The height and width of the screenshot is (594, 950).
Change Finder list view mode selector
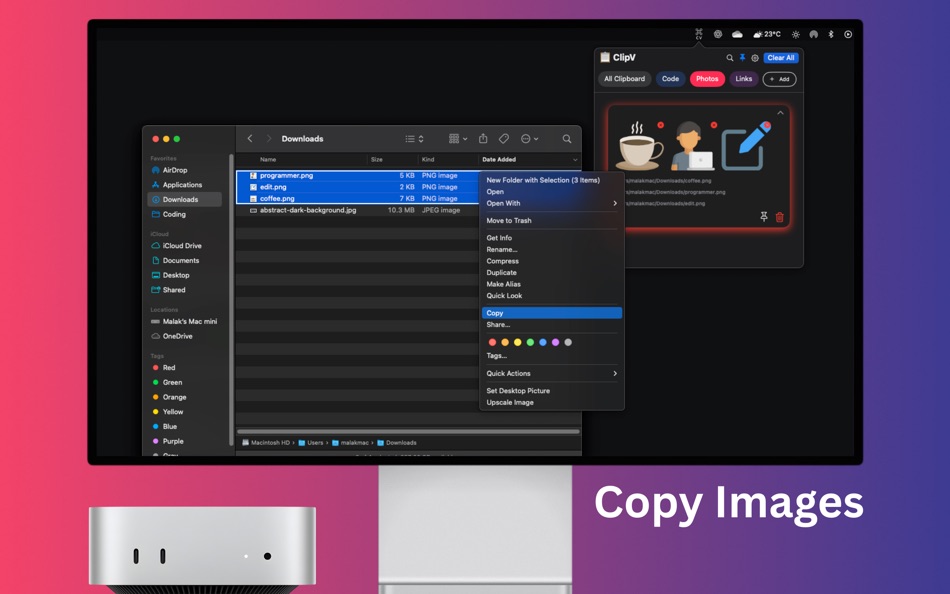coord(414,139)
